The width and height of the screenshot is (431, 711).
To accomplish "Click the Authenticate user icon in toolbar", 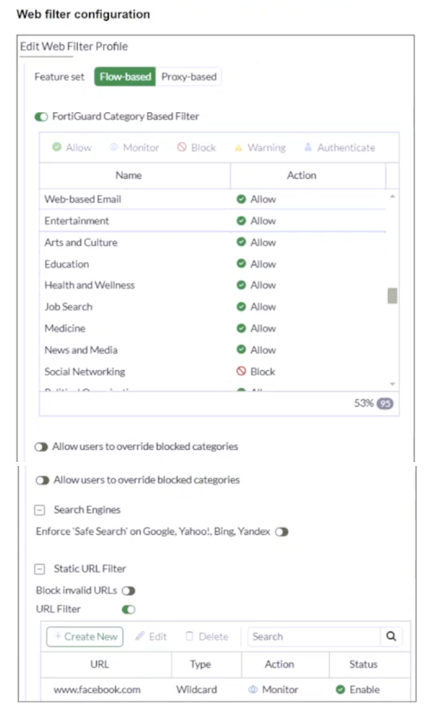I will (x=308, y=147).
